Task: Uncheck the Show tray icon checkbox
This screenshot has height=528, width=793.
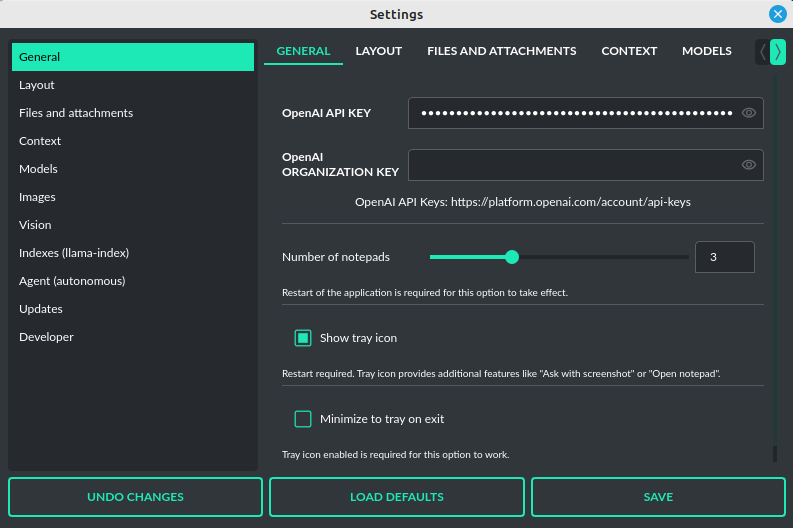Action: pyautogui.click(x=303, y=338)
